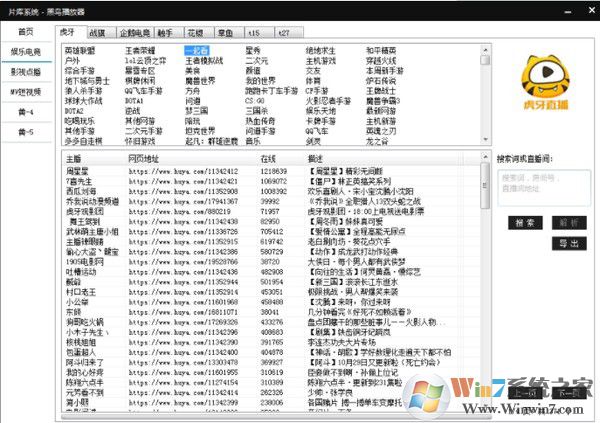Click category list scrollbar up arrow
Image resolution: width=600 pixels, height=423 pixels.
tap(485, 50)
